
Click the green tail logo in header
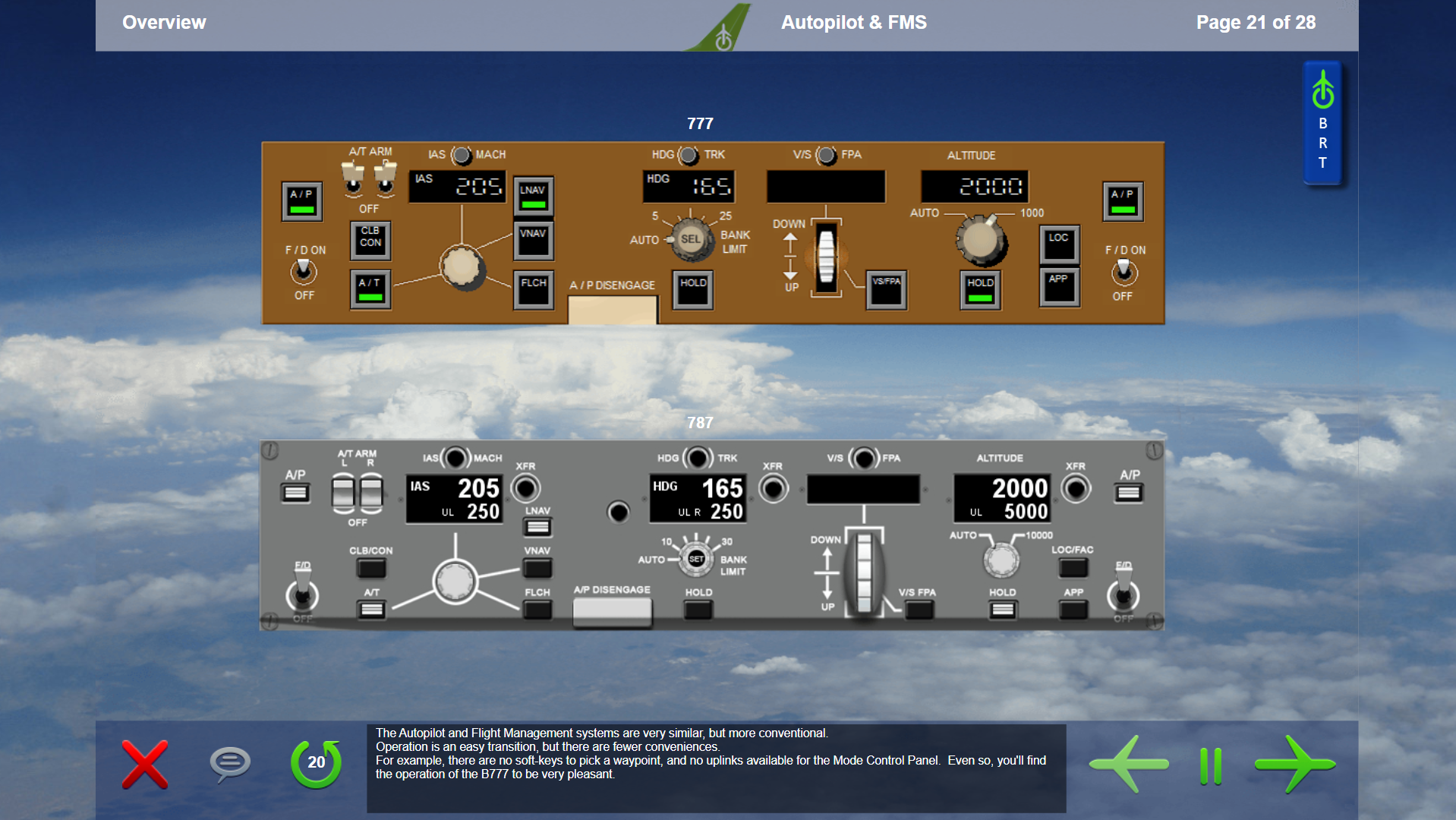(720, 28)
